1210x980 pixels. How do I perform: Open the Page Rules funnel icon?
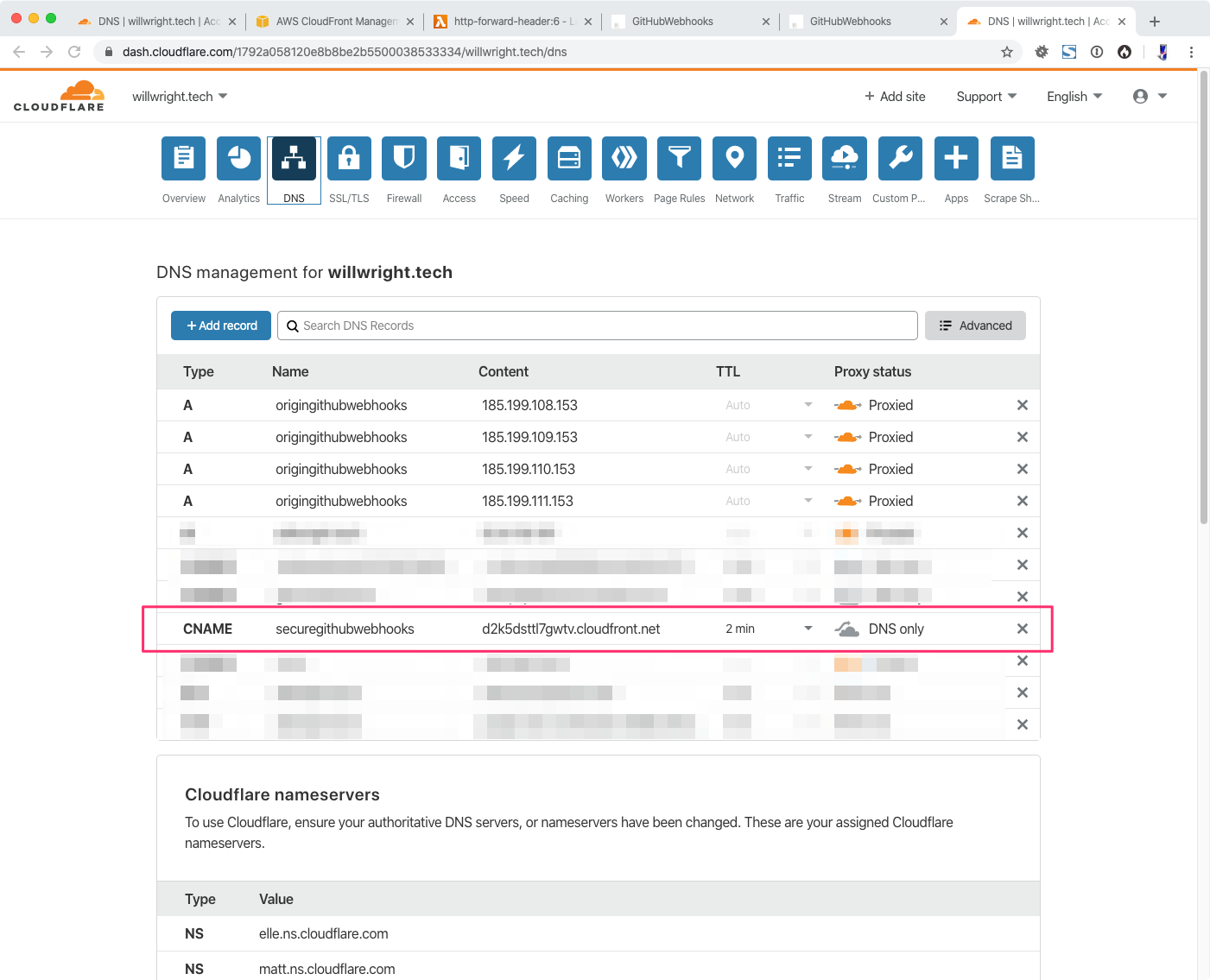(x=680, y=159)
